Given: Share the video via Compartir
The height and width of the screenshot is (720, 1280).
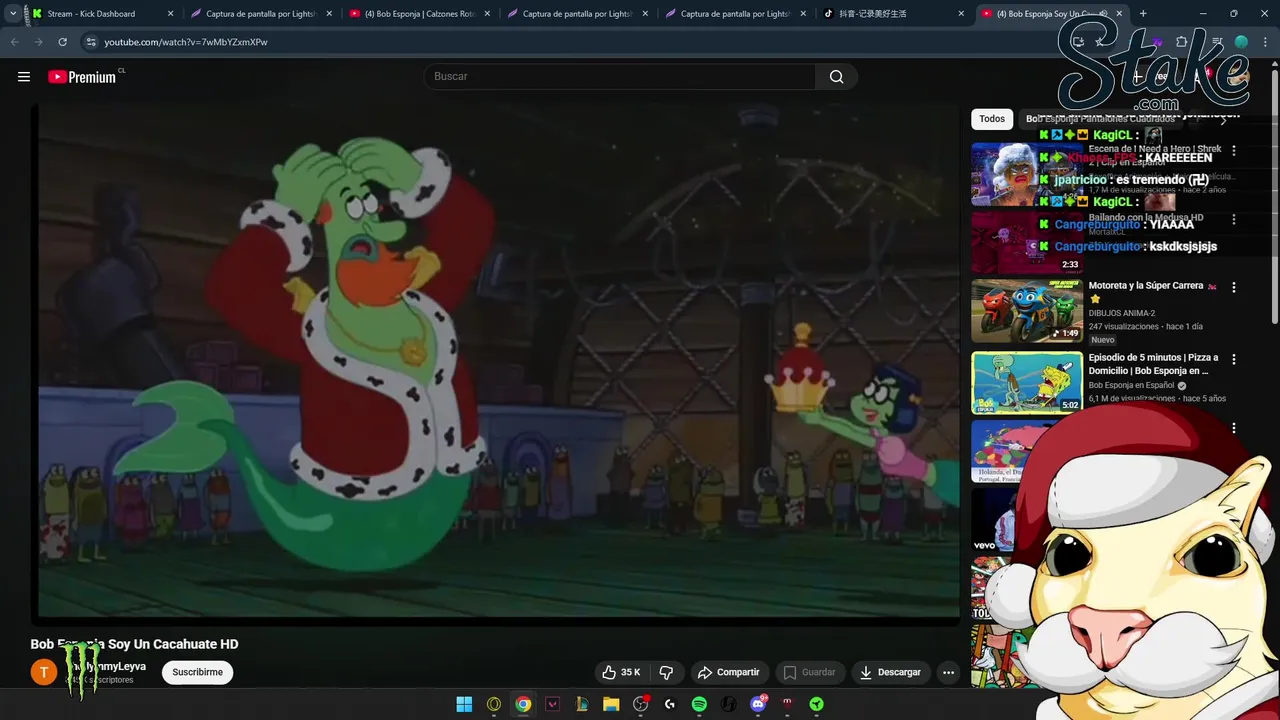Looking at the screenshot, I should [728, 672].
